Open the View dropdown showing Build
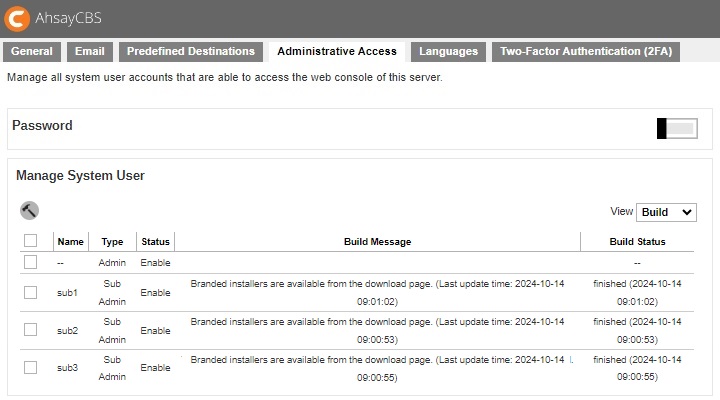The image size is (720, 400). [x=666, y=212]
